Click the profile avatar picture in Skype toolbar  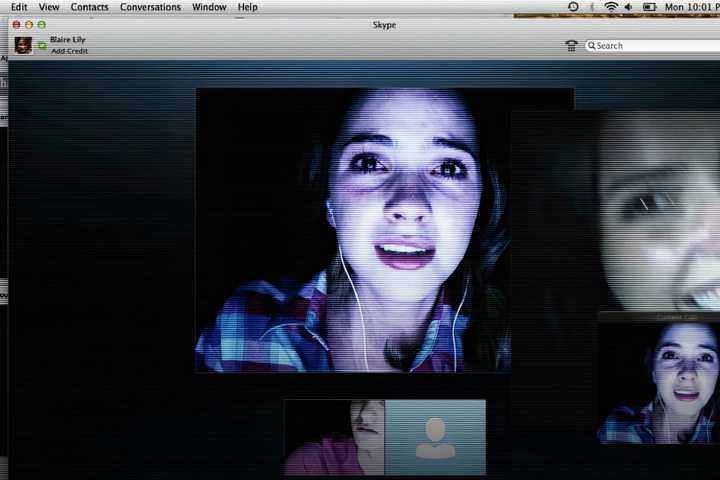(23, 45)
